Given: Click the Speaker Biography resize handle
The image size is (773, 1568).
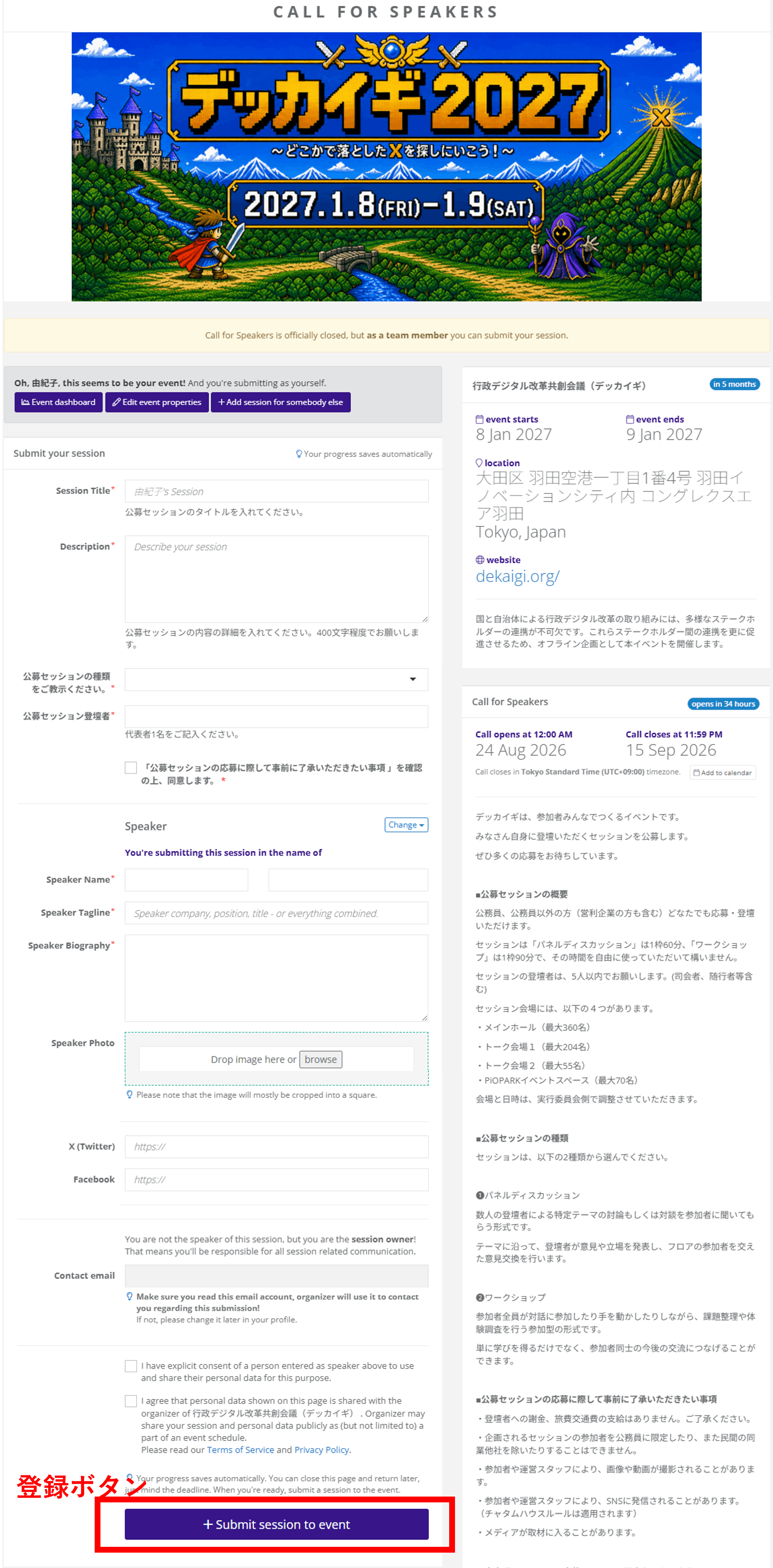Looking at the screenshot, I should point(425,1018).
